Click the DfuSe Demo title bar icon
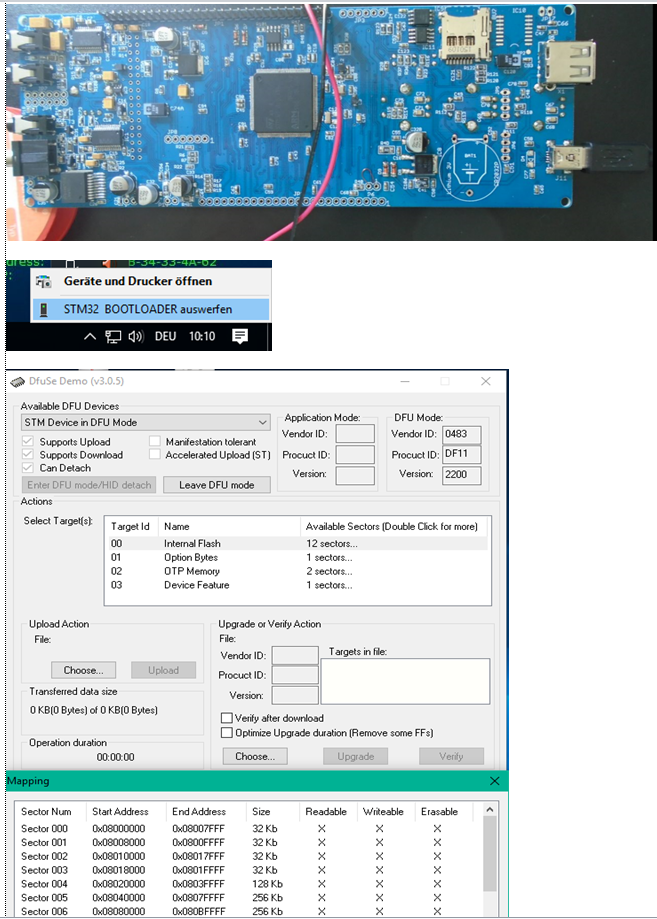The height and width of the screenshot is (919, 657). pyautogui.click(x=16, y=381)
